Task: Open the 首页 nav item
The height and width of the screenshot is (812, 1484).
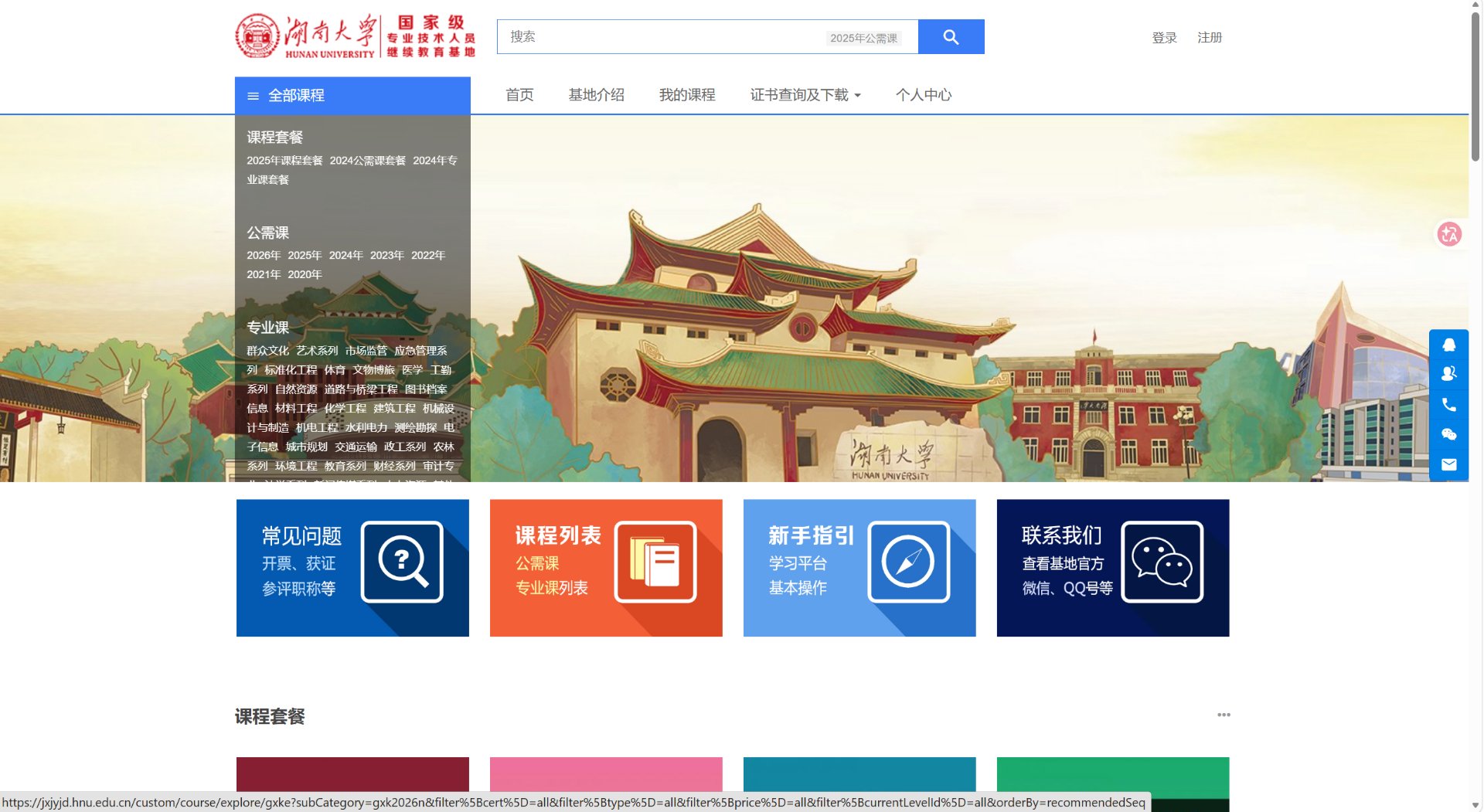Action: pos(519,95)
